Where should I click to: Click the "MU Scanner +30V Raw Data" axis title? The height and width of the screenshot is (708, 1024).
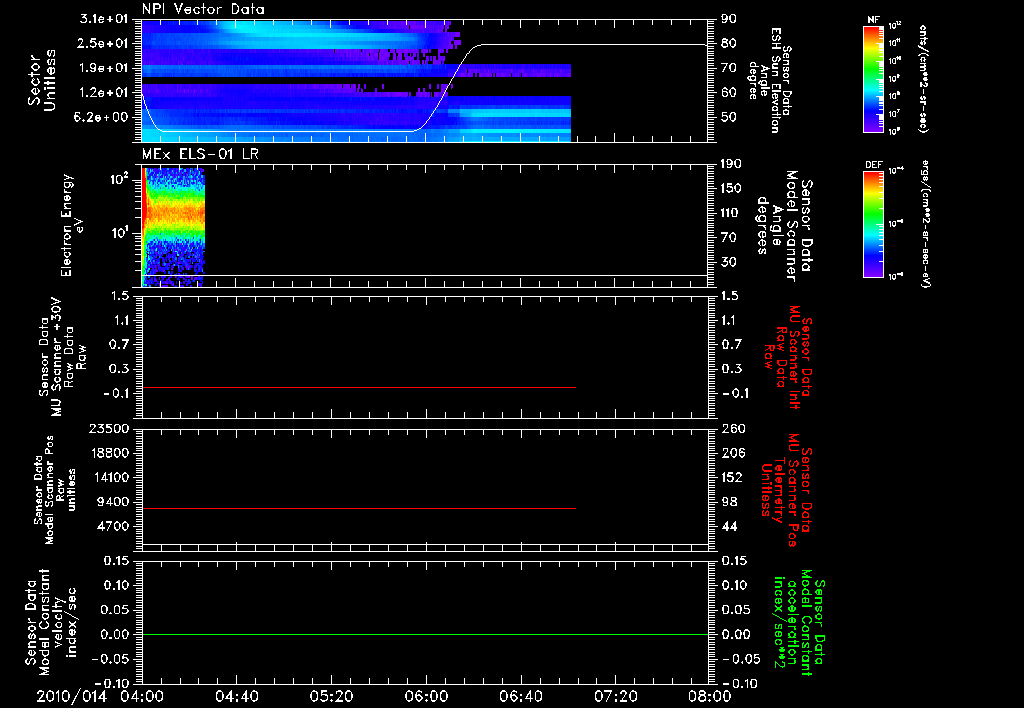pyautogui.click(x=62, y=357)
